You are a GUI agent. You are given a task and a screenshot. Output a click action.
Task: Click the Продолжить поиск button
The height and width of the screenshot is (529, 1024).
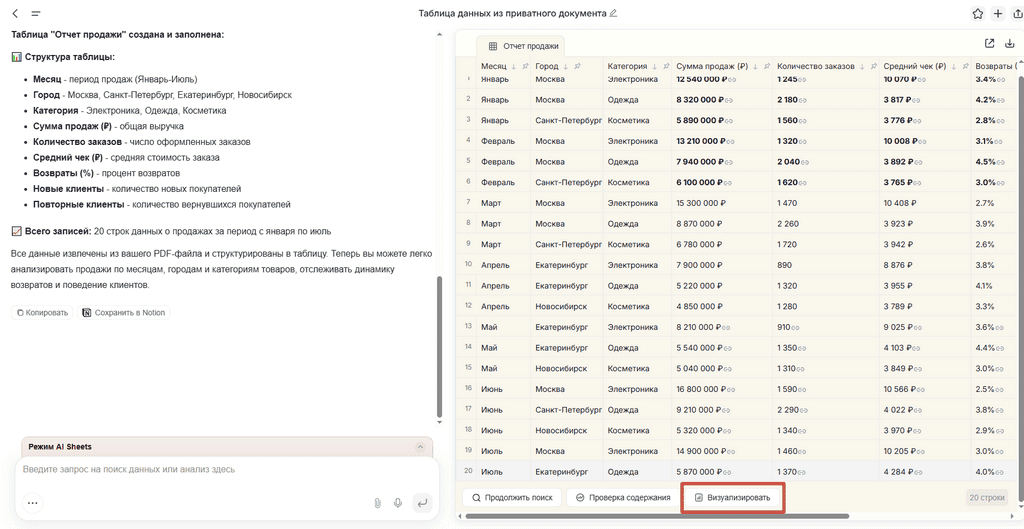(x=512, y=498)
